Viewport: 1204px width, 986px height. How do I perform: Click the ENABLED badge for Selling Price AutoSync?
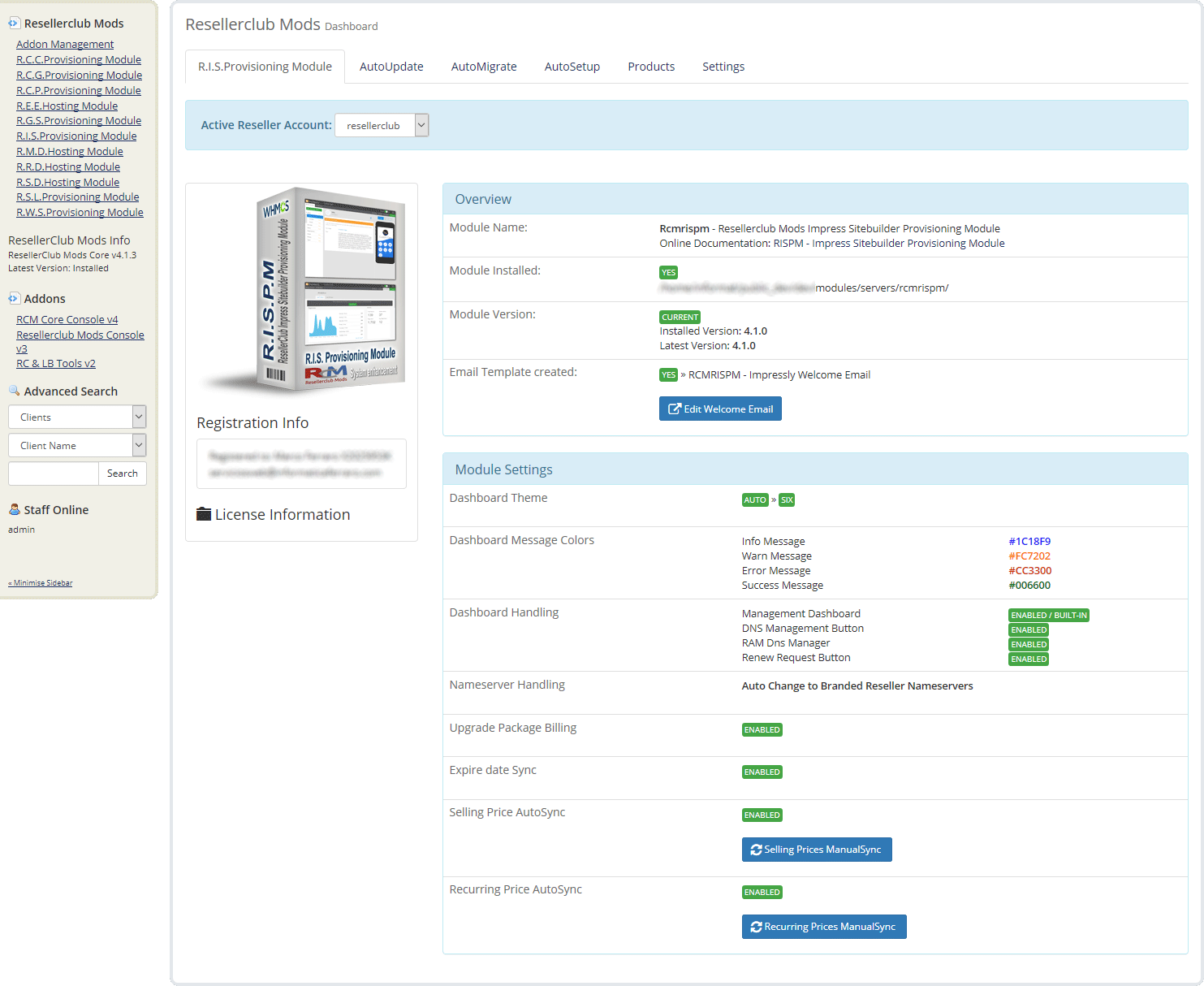coord(762,815)
